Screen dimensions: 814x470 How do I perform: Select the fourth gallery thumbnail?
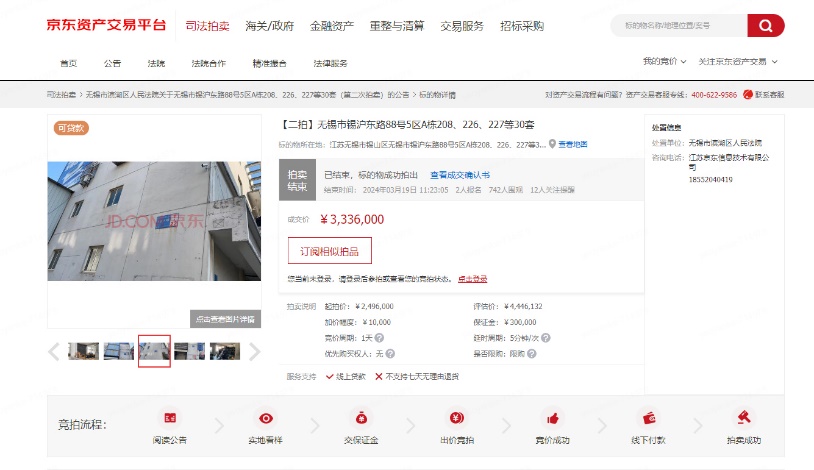coord(189,351)
